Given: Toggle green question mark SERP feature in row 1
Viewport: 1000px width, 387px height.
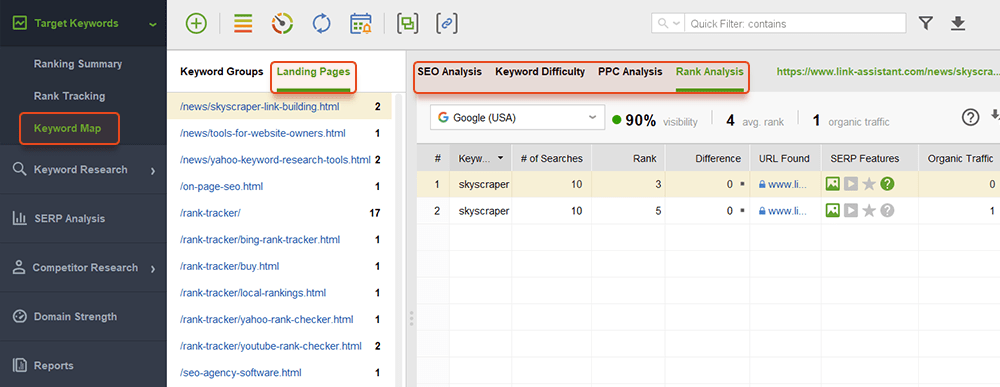Looking at the screenshot, I should [x=887, y=184].
